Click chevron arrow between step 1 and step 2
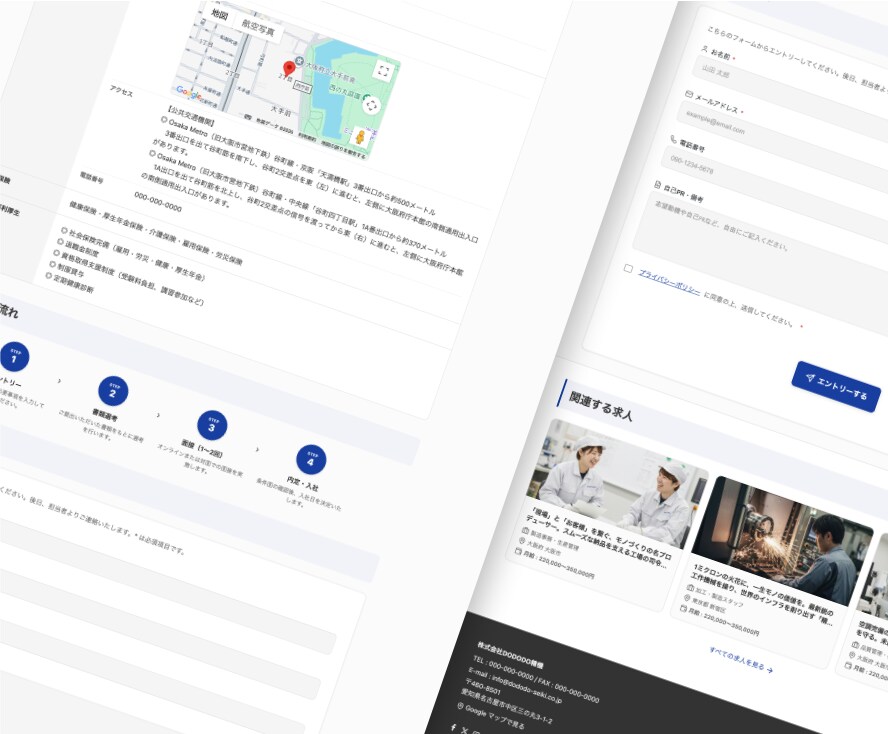The width and height of the screenshot is (888, 734). tap(59, 381)
